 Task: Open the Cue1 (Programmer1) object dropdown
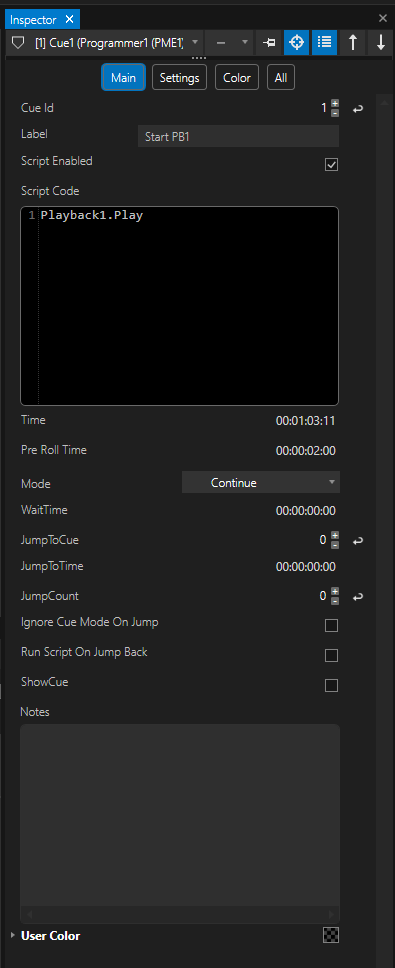194,43
